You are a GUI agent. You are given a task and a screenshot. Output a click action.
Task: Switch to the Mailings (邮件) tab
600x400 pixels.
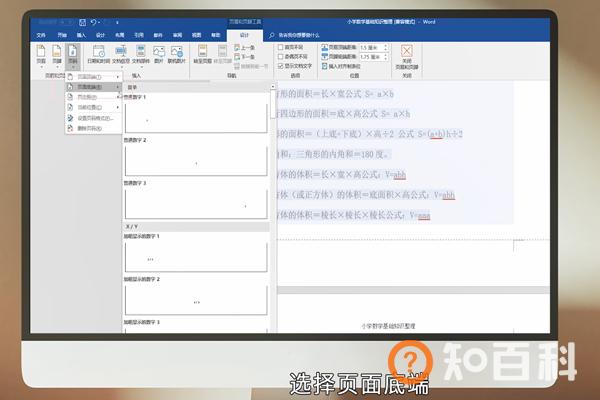[158, 35]
